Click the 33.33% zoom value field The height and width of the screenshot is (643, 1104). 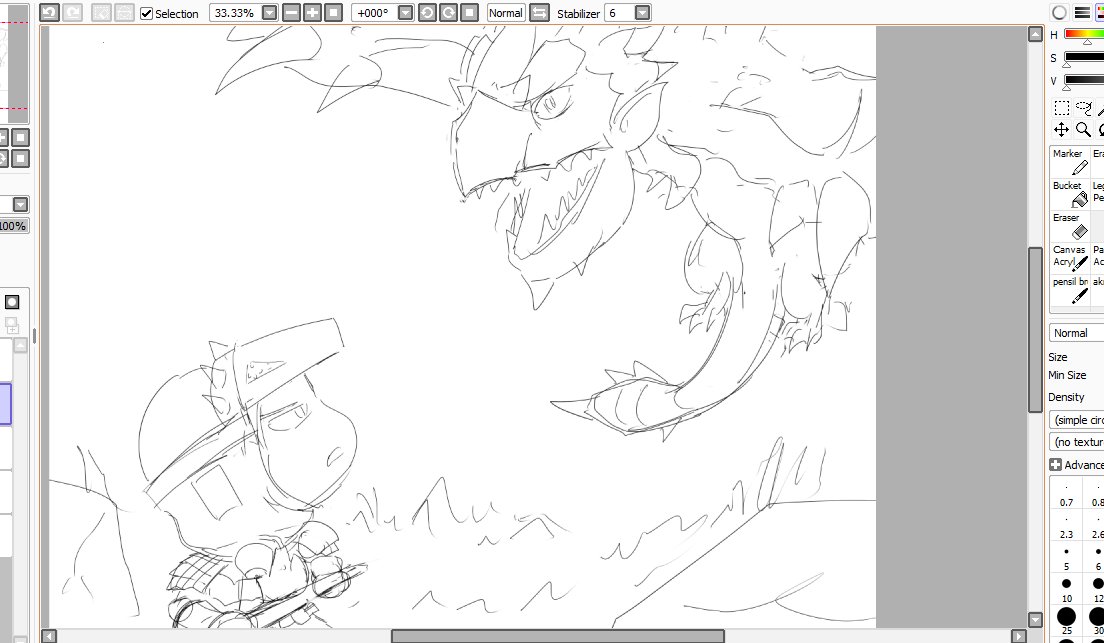(235, 13)
